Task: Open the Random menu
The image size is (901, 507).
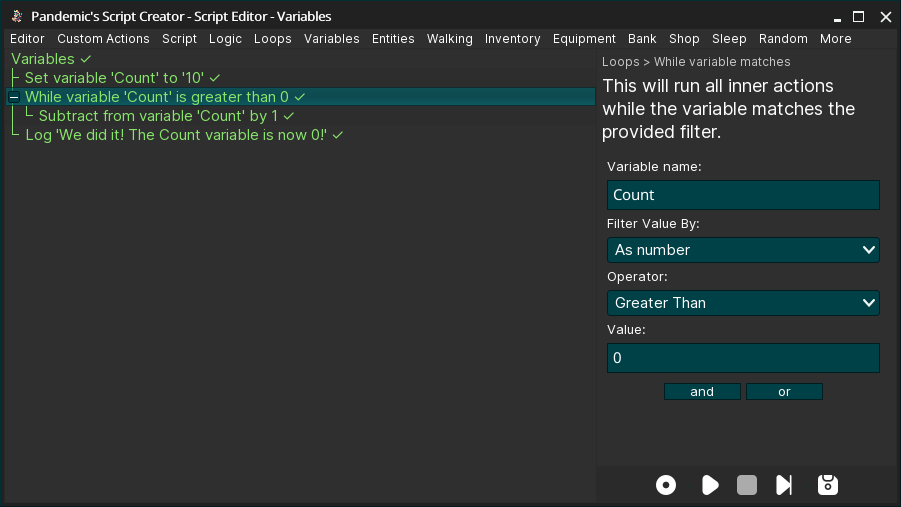Action: coord(783,39)
